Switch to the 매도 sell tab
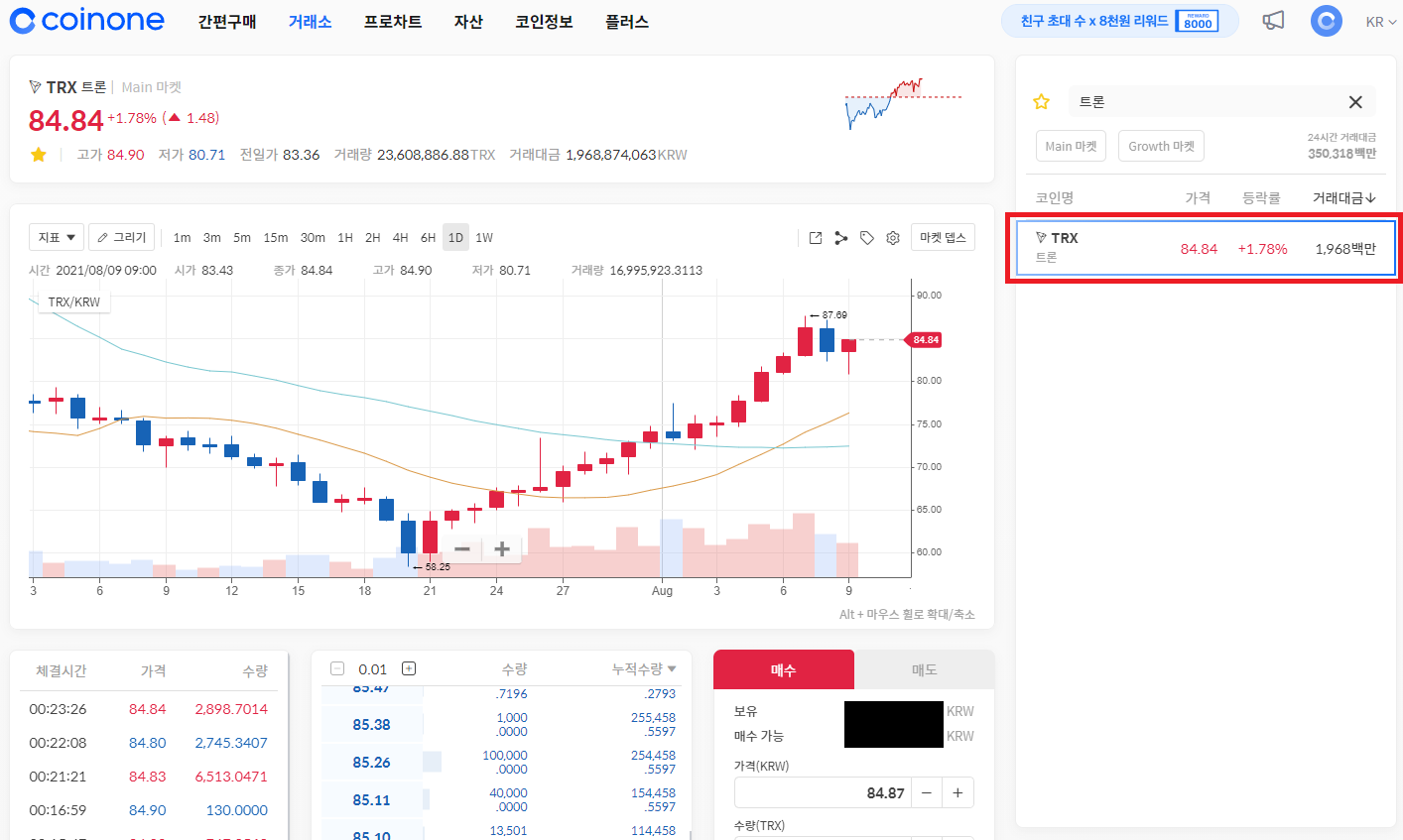This screenshot has height=840, width=1403. coord(925,669)
